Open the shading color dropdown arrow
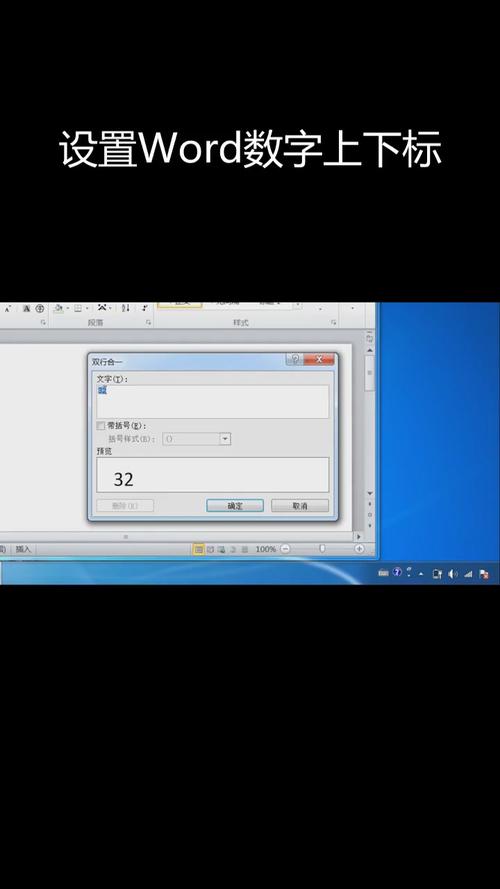This screenshot has width=500, height=889. (x=67, y=308)
